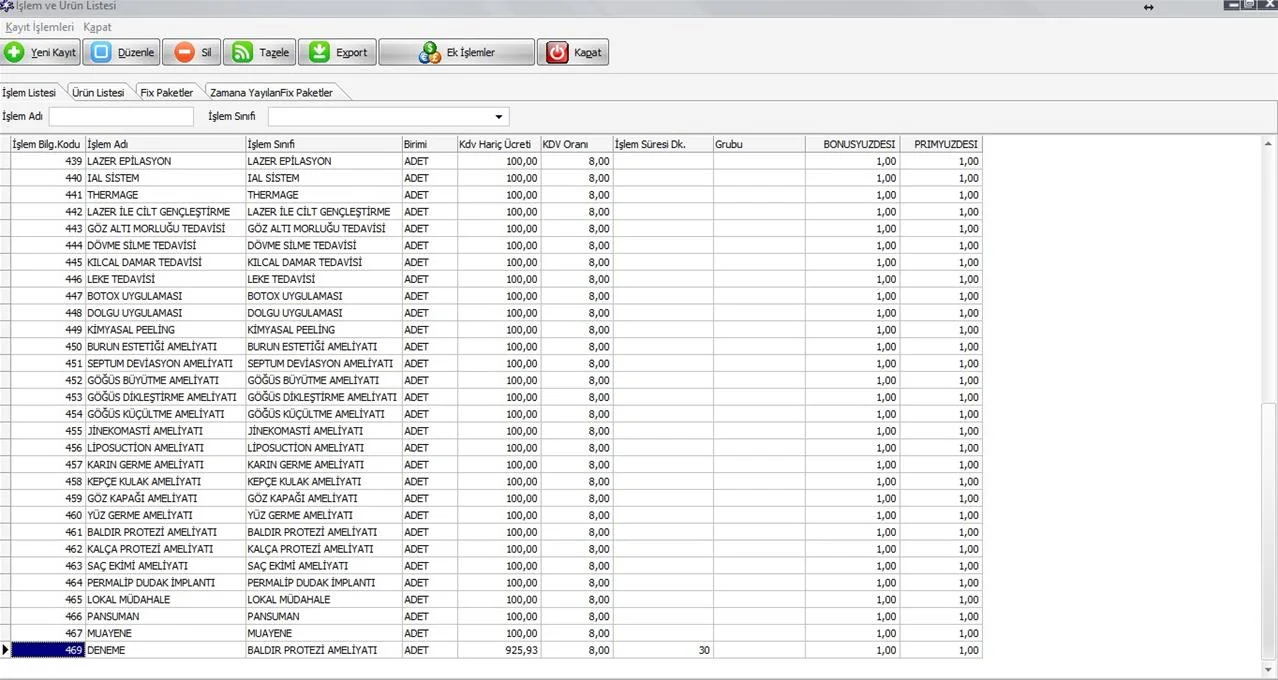Open the Fix Paketler tab
Image resolution: width=1278 pixels, height=680 pixels.
coord(167,92)
